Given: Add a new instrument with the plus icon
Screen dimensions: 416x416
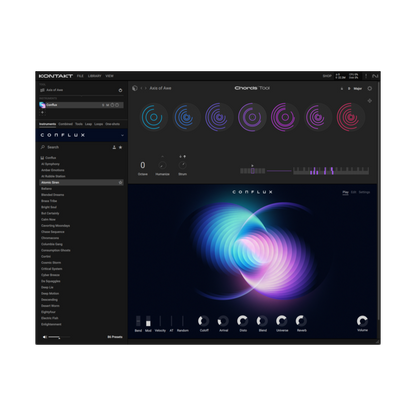Looking at the screenshot, I should [x=42, y=113].
